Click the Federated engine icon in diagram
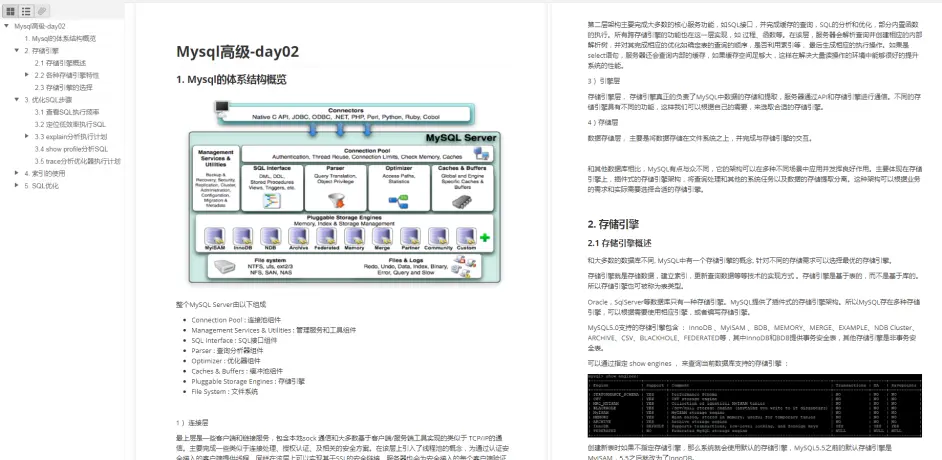The image size is (942, 460). coord(326,236)
